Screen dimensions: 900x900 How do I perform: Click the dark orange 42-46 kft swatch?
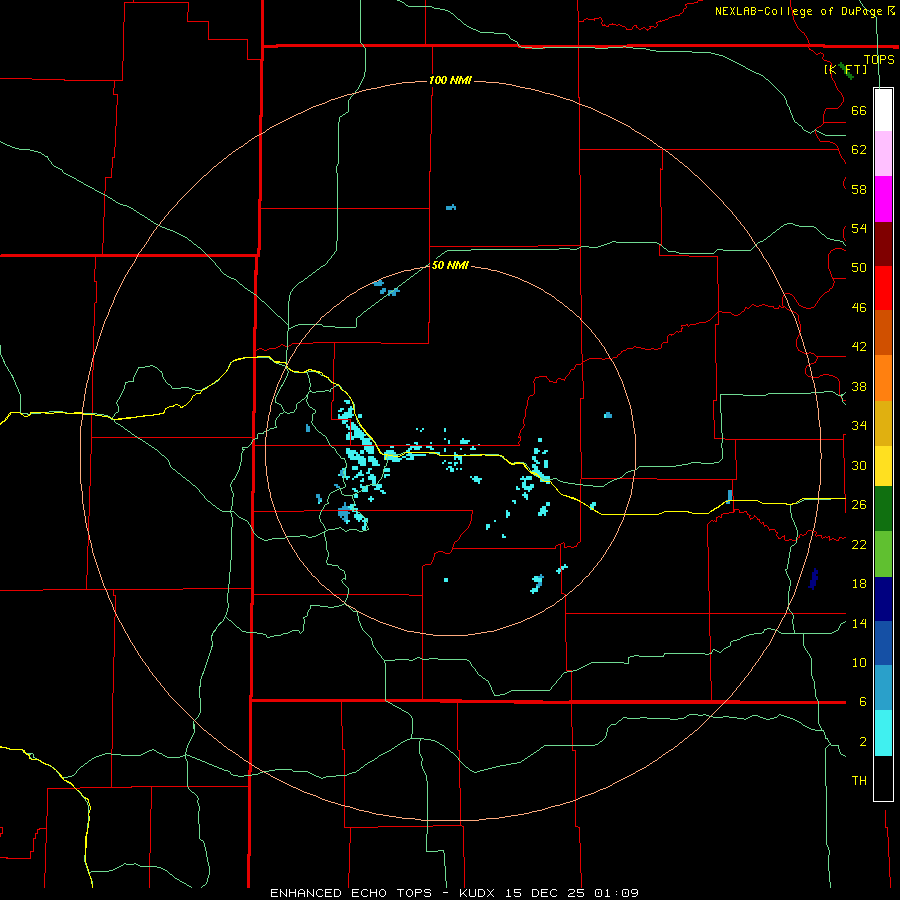click(x=883, y=333)
